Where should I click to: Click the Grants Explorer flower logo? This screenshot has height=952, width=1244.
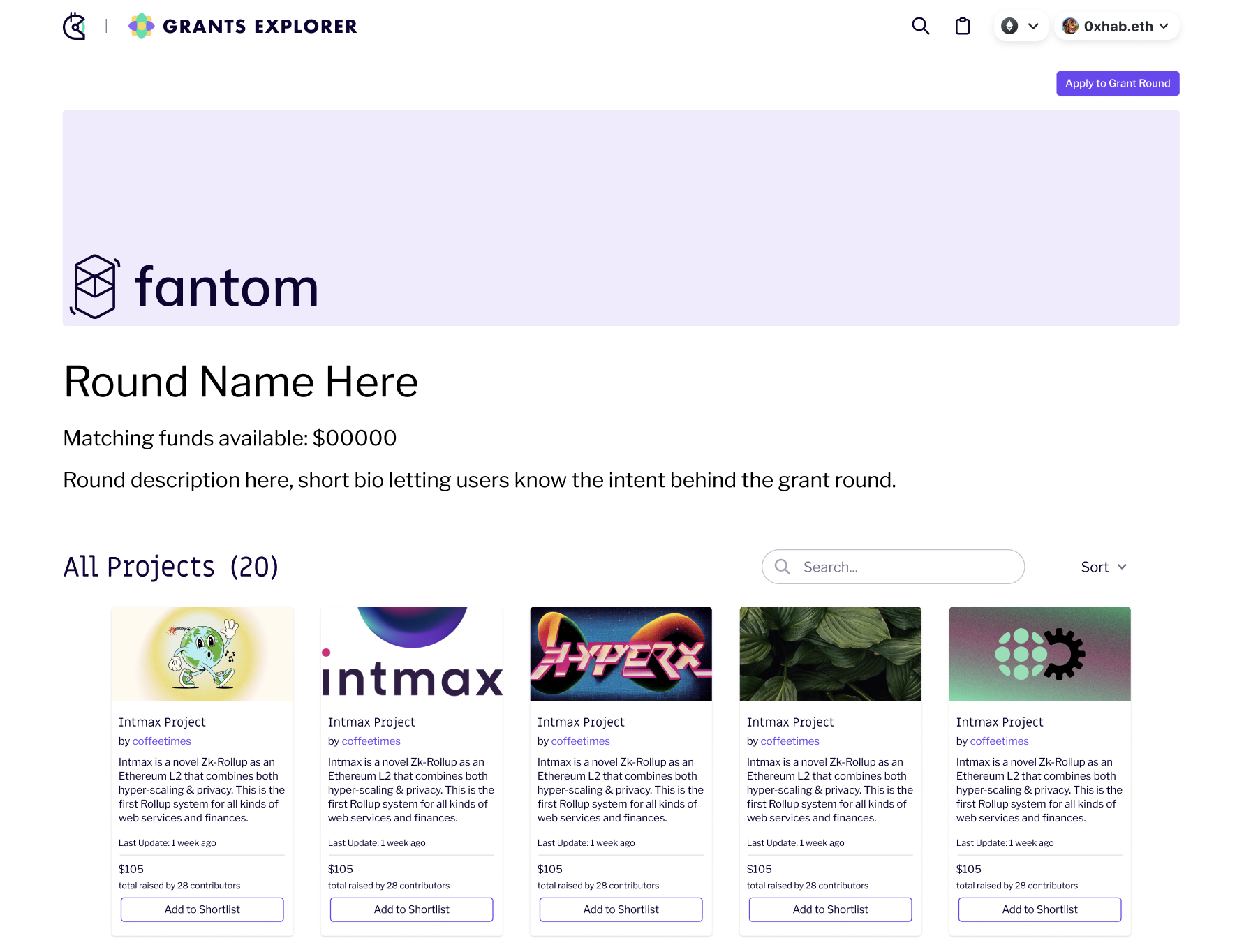click(142, 26)
